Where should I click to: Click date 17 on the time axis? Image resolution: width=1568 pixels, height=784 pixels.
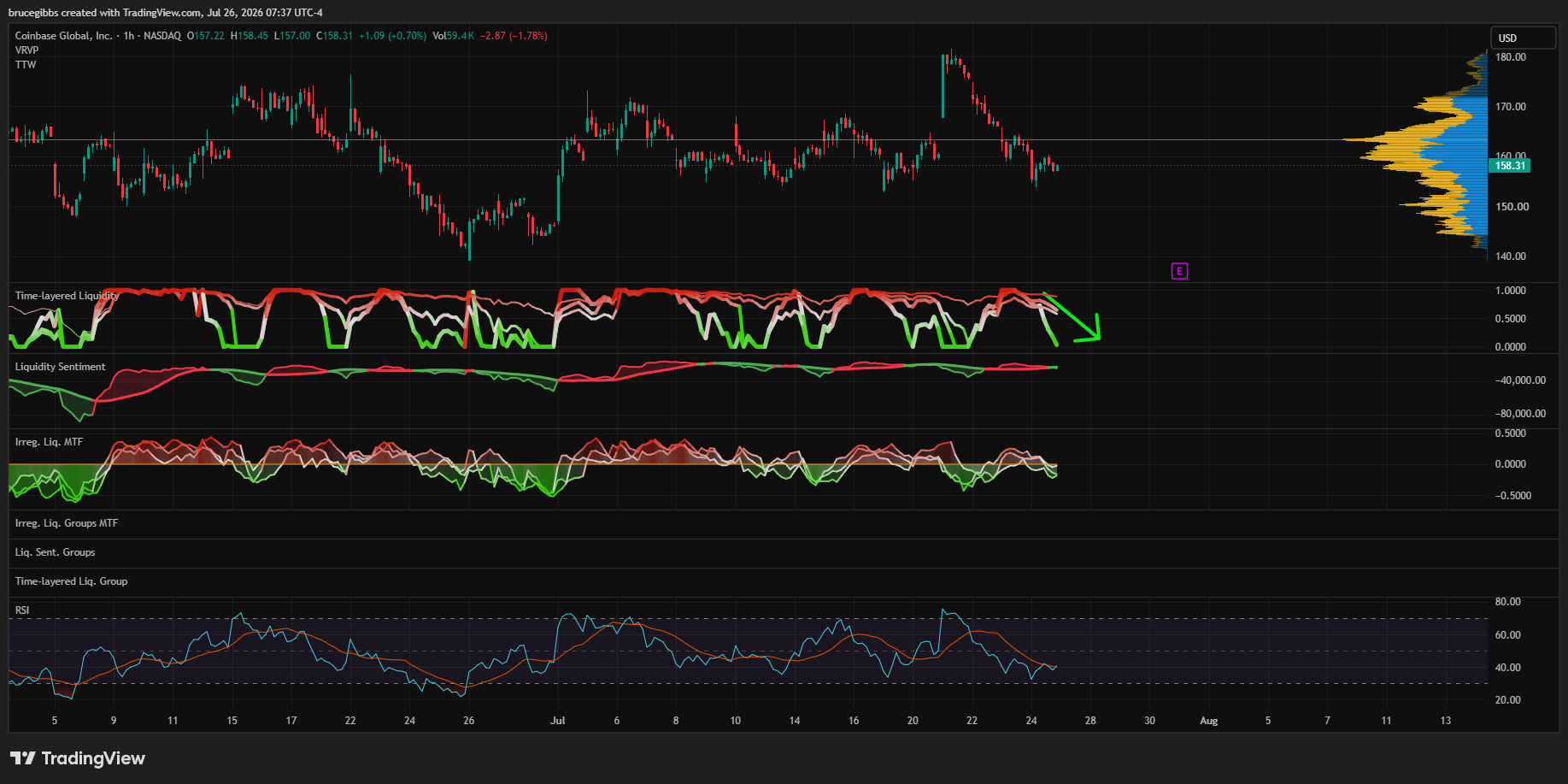(291, 721)
